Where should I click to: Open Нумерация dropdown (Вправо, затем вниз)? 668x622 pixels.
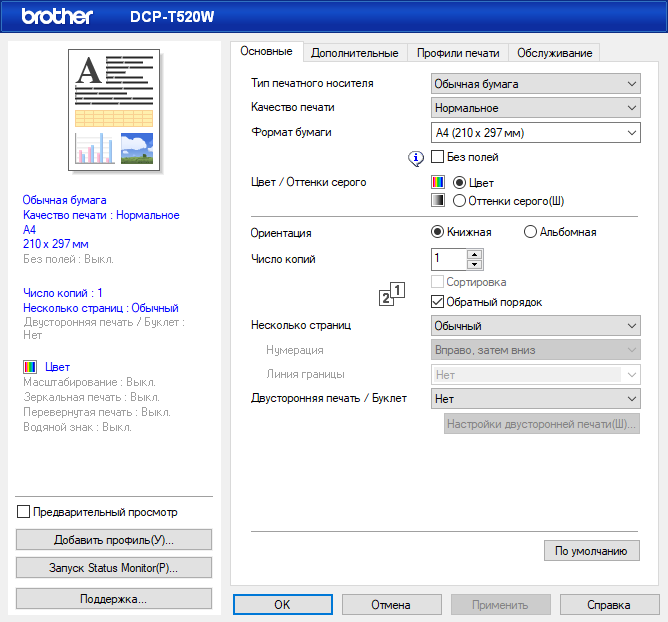(x=536, y=350)
